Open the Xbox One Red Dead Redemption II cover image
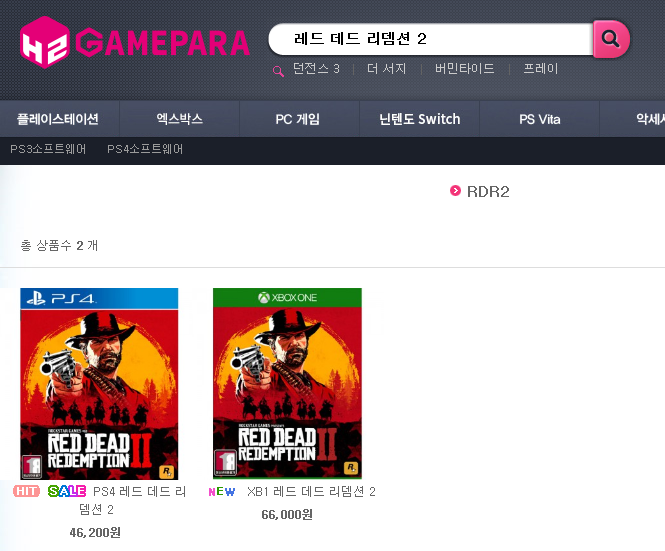This screenshot has width=665, height=551. click(287, 383)
